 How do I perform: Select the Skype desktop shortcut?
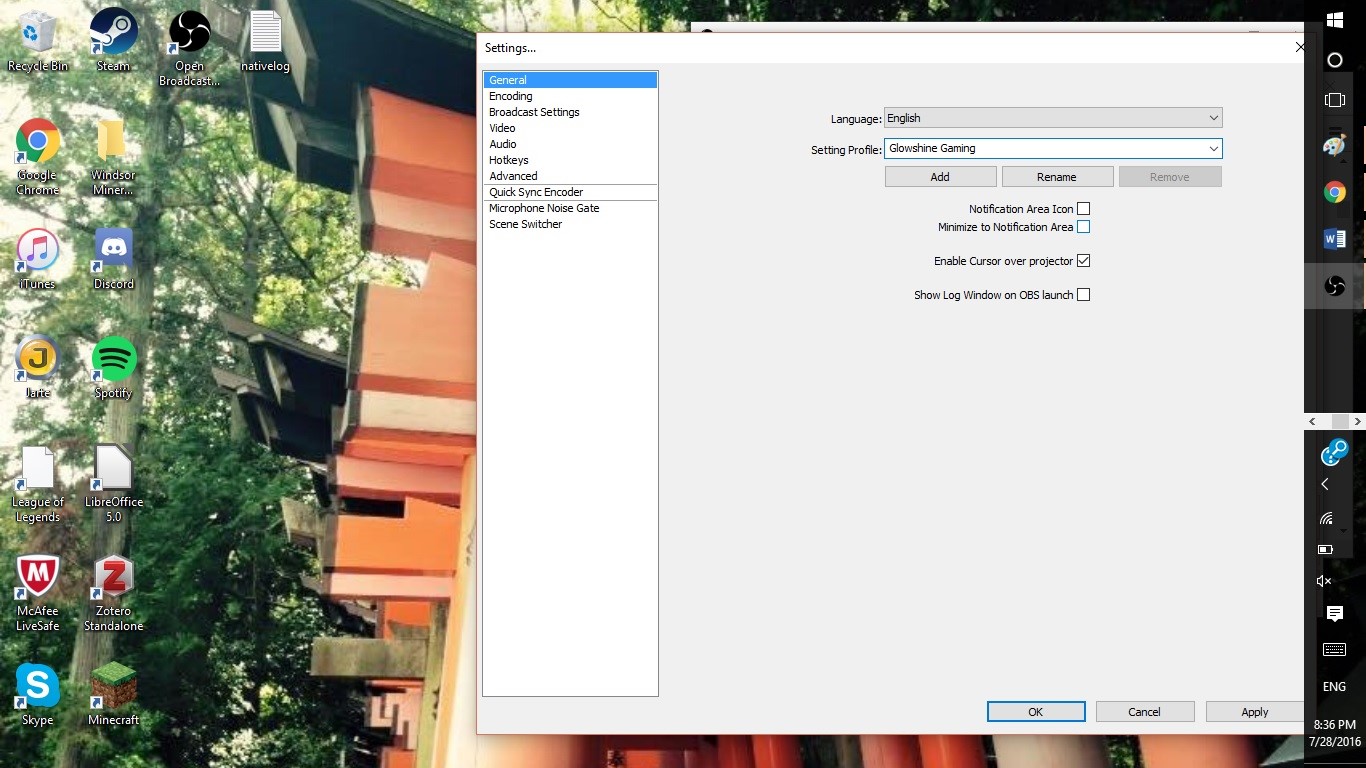pos(38,694)
